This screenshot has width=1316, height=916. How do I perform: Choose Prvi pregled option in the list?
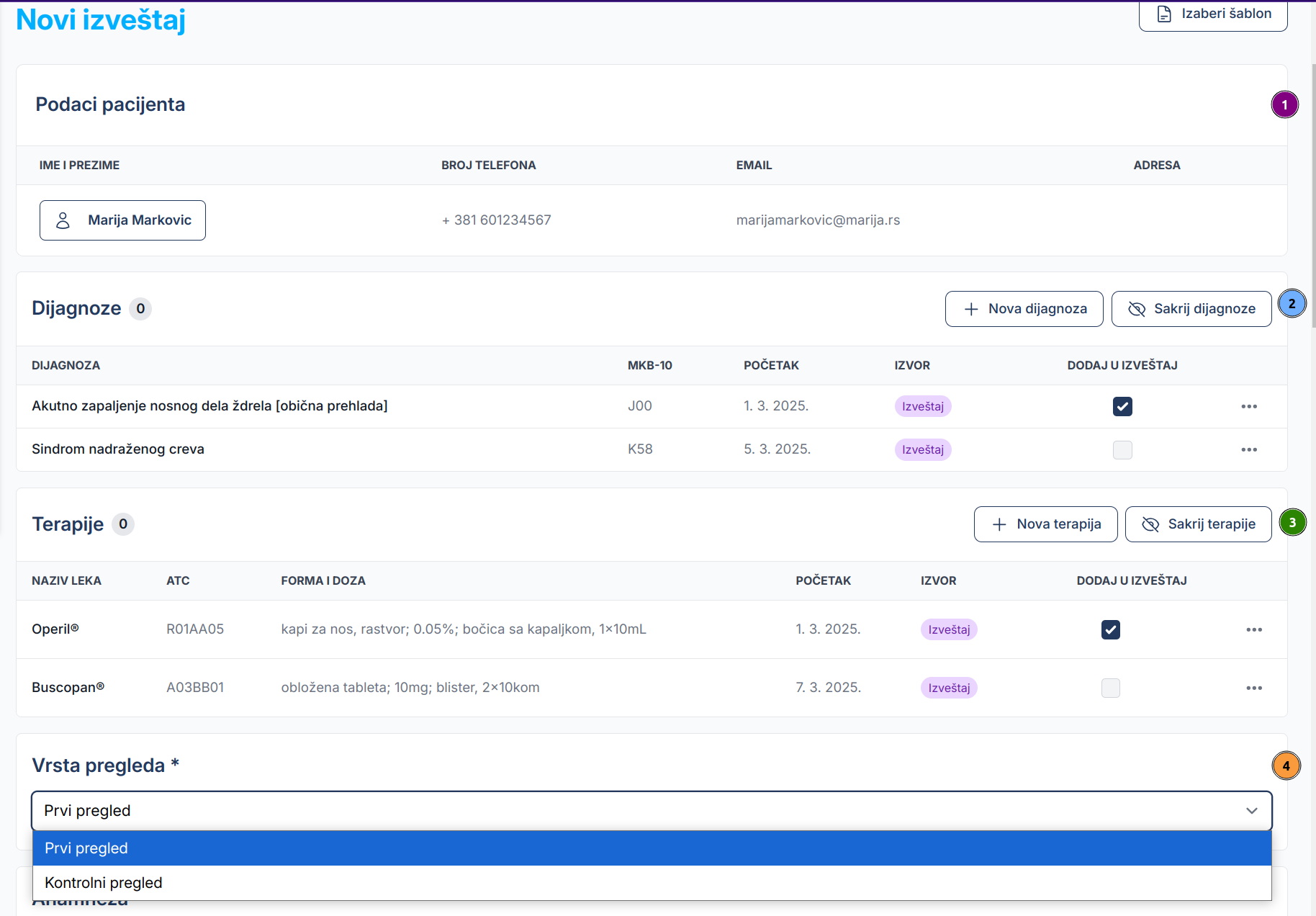tap(86, 848)
